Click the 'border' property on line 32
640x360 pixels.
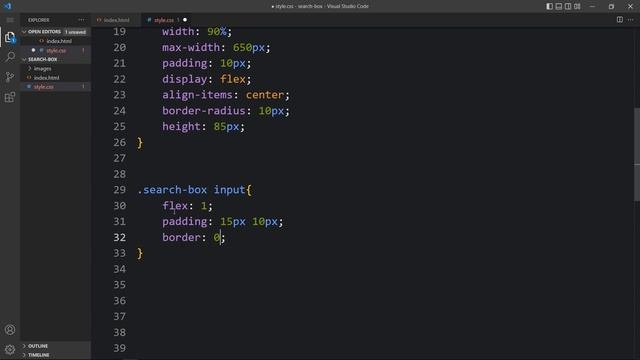(x=181, y=238)
